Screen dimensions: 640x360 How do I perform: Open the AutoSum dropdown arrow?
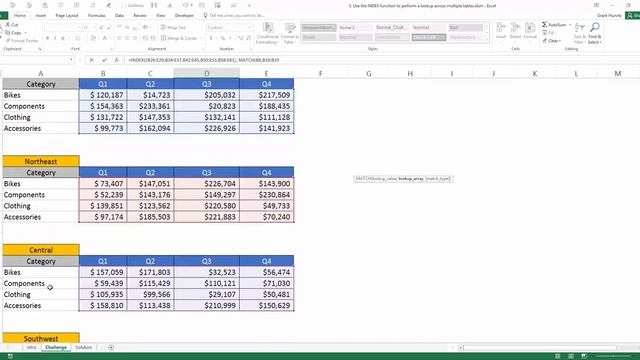[570, 25]
